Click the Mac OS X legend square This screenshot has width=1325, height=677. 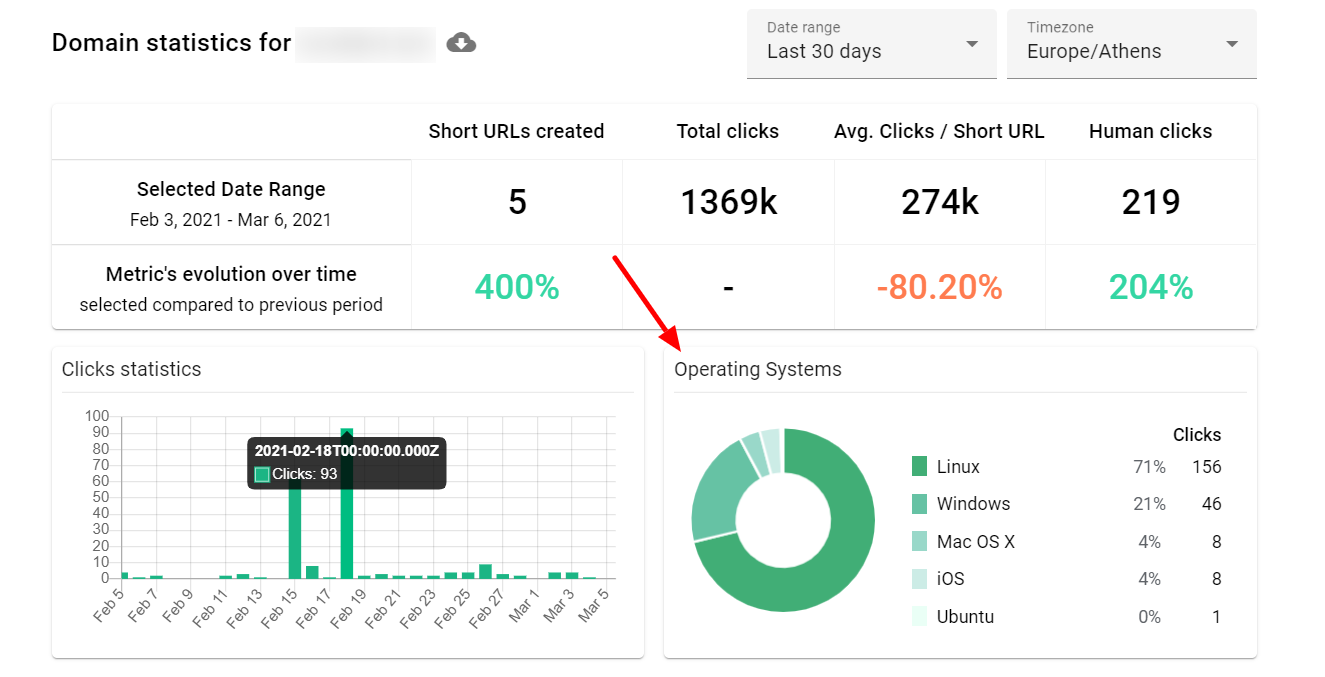tap(921, 541)
